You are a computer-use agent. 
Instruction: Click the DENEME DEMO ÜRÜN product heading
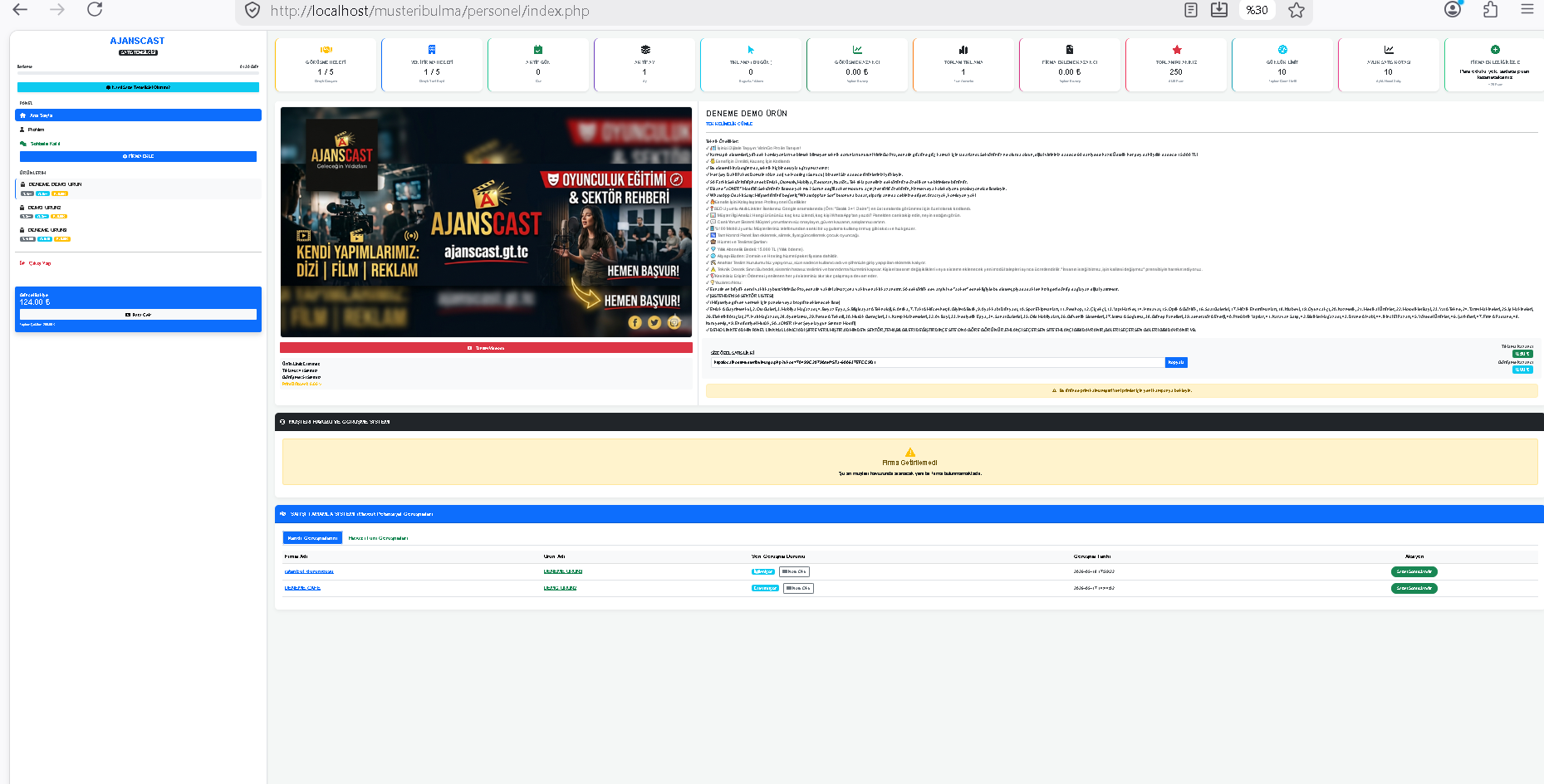(x=747, y=114)
